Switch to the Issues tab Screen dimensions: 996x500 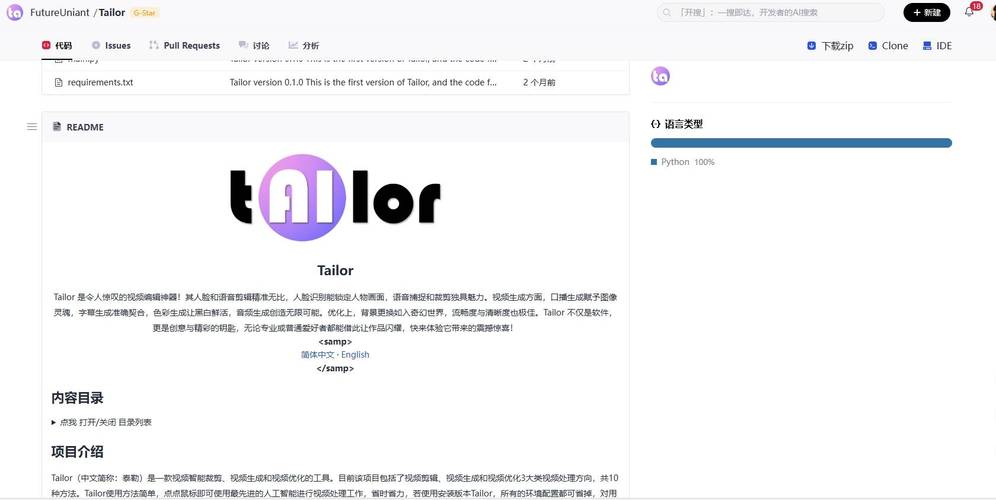[111, 46]
